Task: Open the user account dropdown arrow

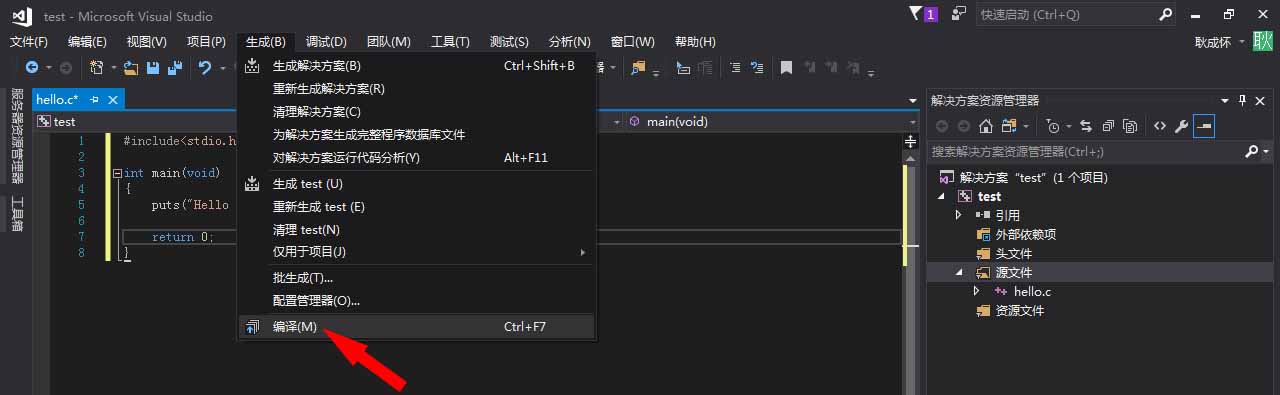Action: point(1242,42)
